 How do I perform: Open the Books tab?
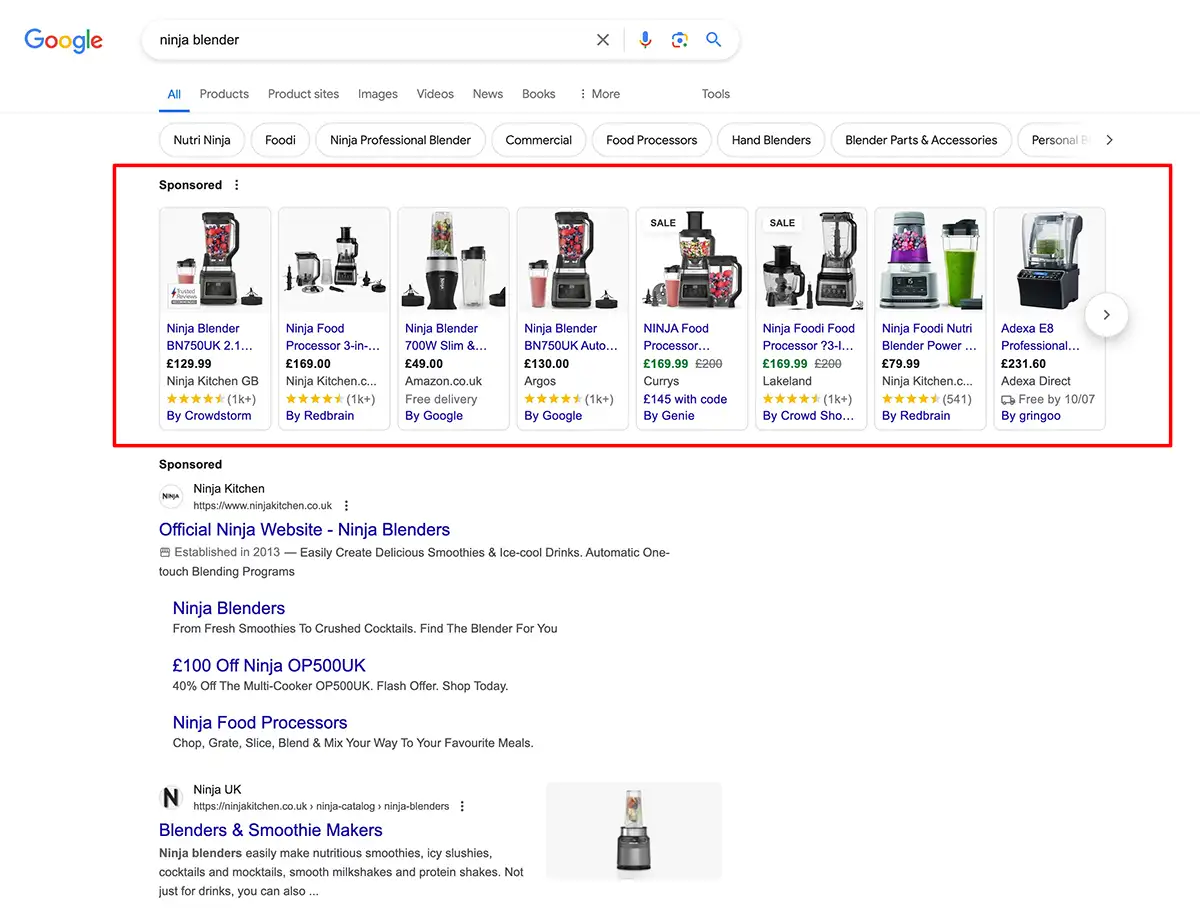click(538, 94)
